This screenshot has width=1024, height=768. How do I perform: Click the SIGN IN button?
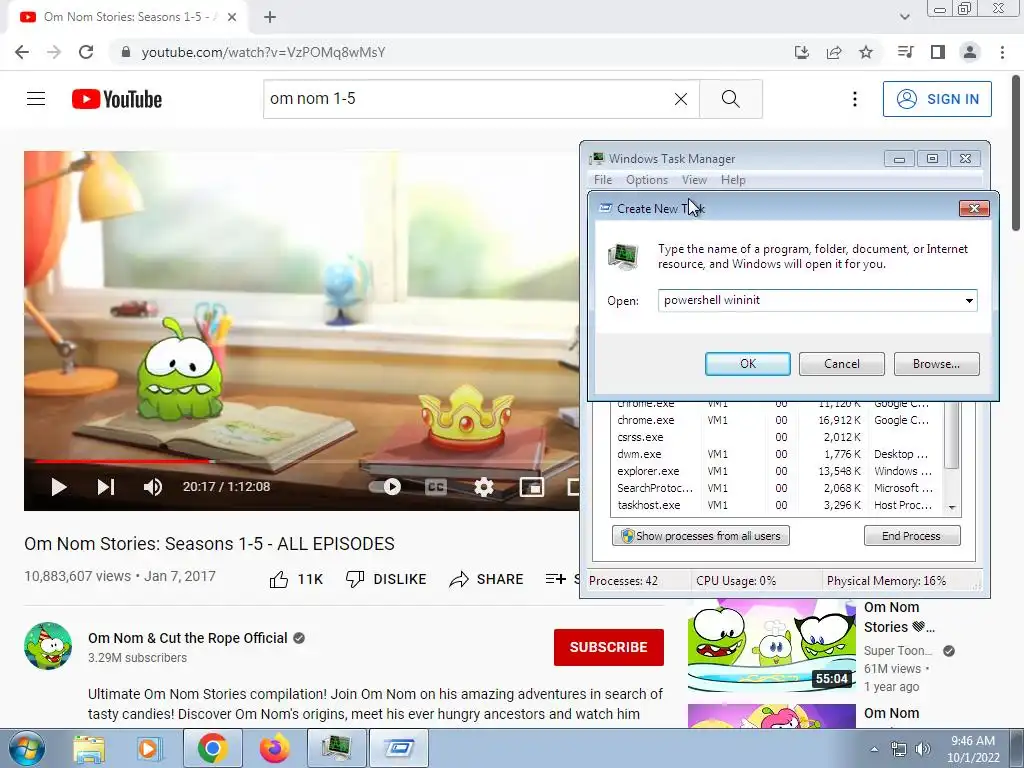[x=937, y=99]
